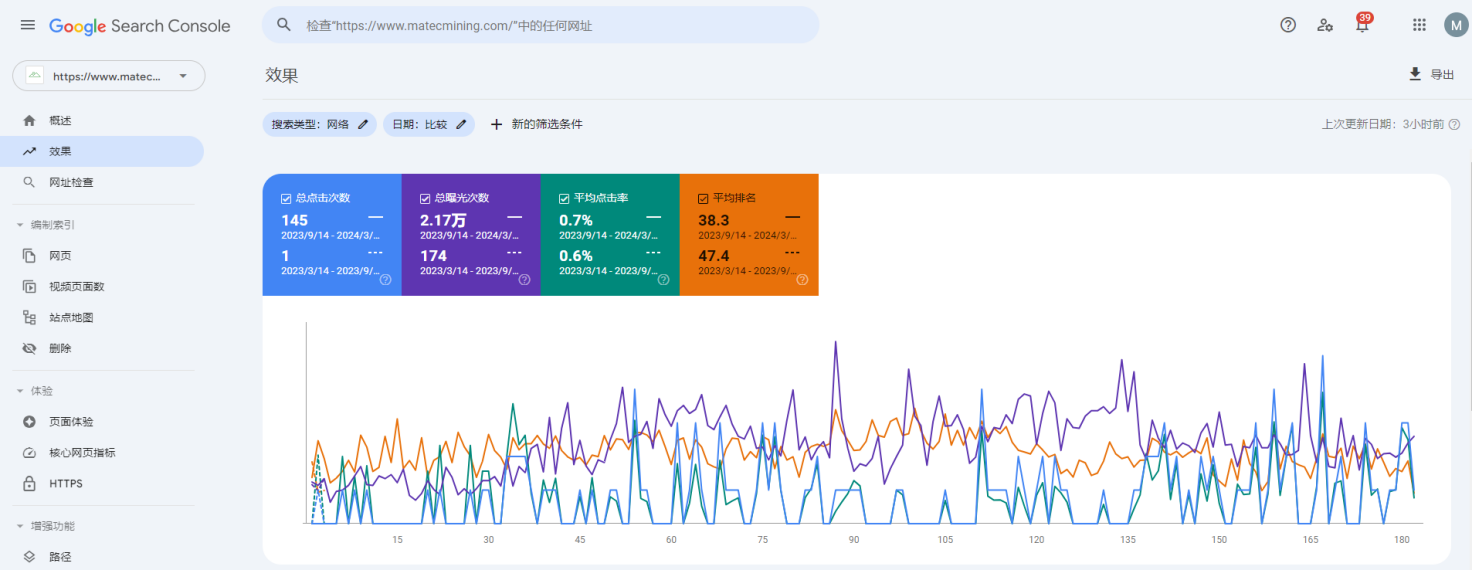Open 站点地图 in sidebar
The height and width of the screenshot is (570, 1472).
[102, 317]
